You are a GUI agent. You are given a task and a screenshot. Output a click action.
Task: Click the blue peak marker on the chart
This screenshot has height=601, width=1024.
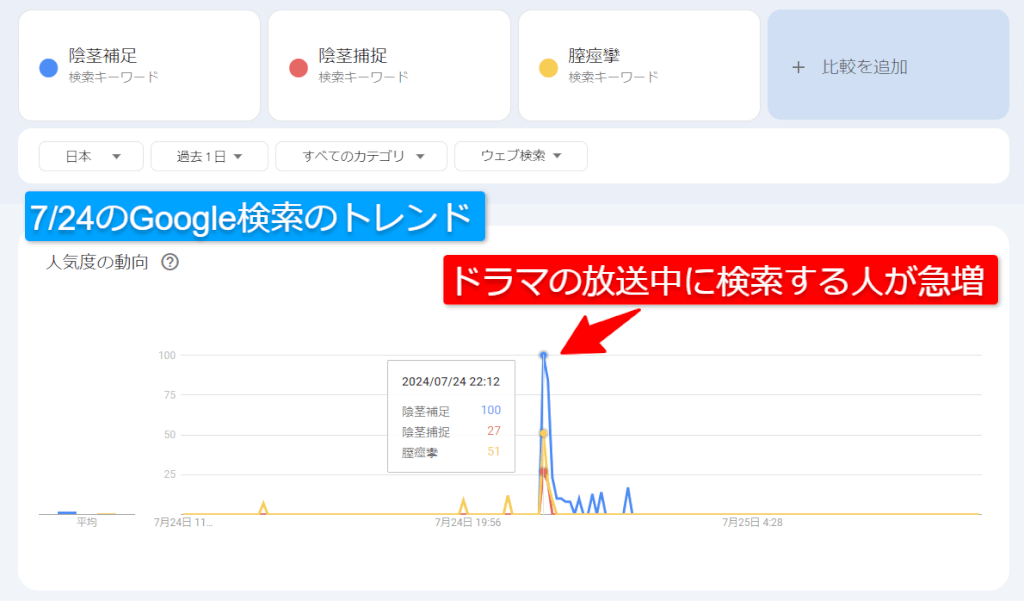(x=542, y=354)
